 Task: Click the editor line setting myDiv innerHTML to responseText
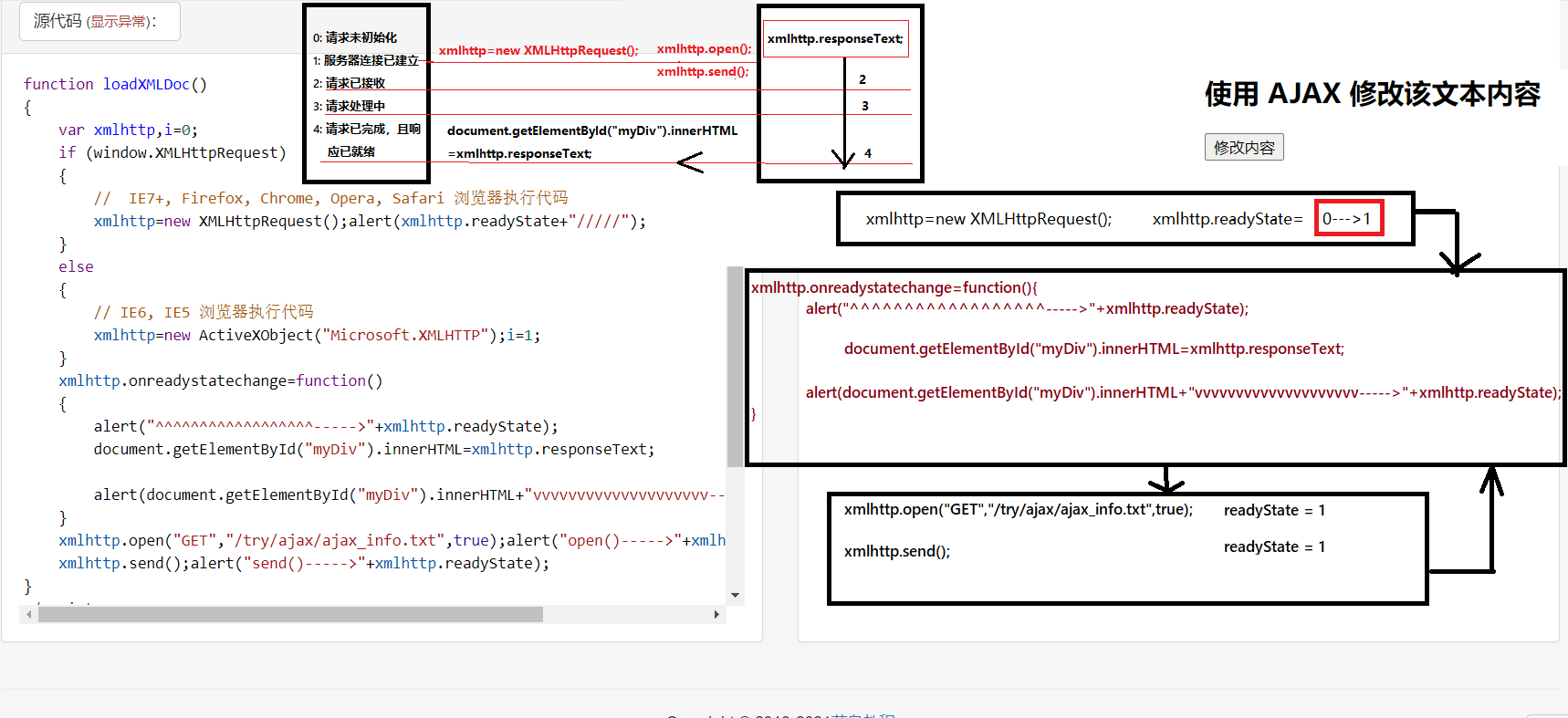[374, 449]
